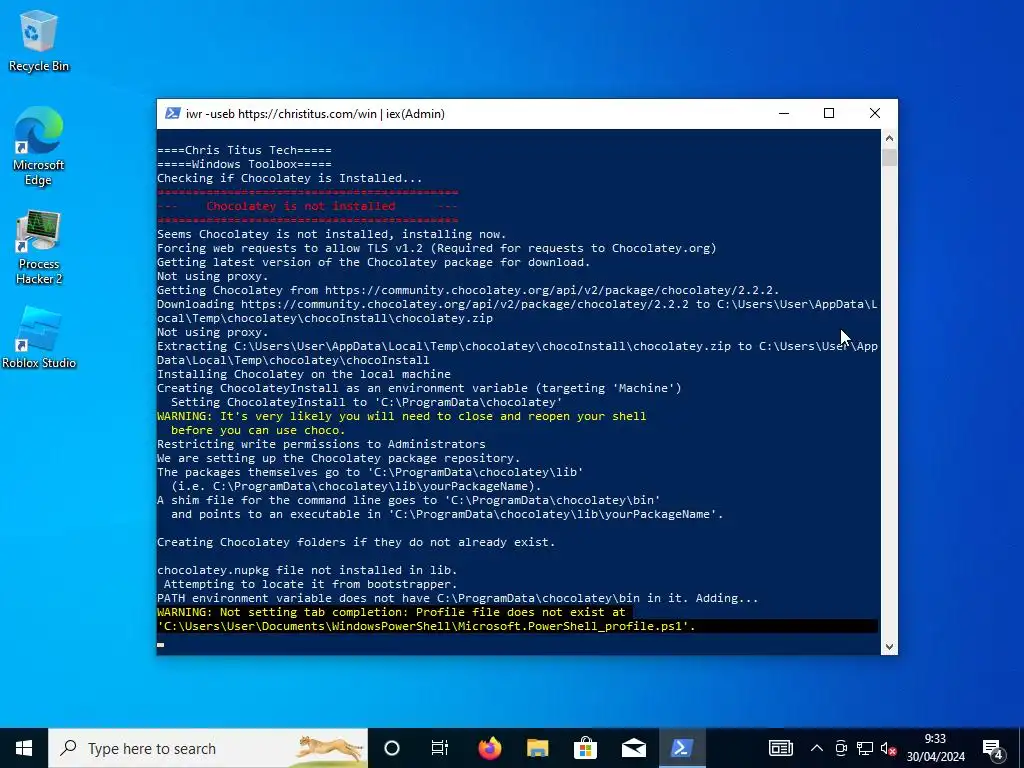Click the window title 'iwr -useb https://christitus.com/win'
This screenshot has width=1024, height=768.
[281, 114]
